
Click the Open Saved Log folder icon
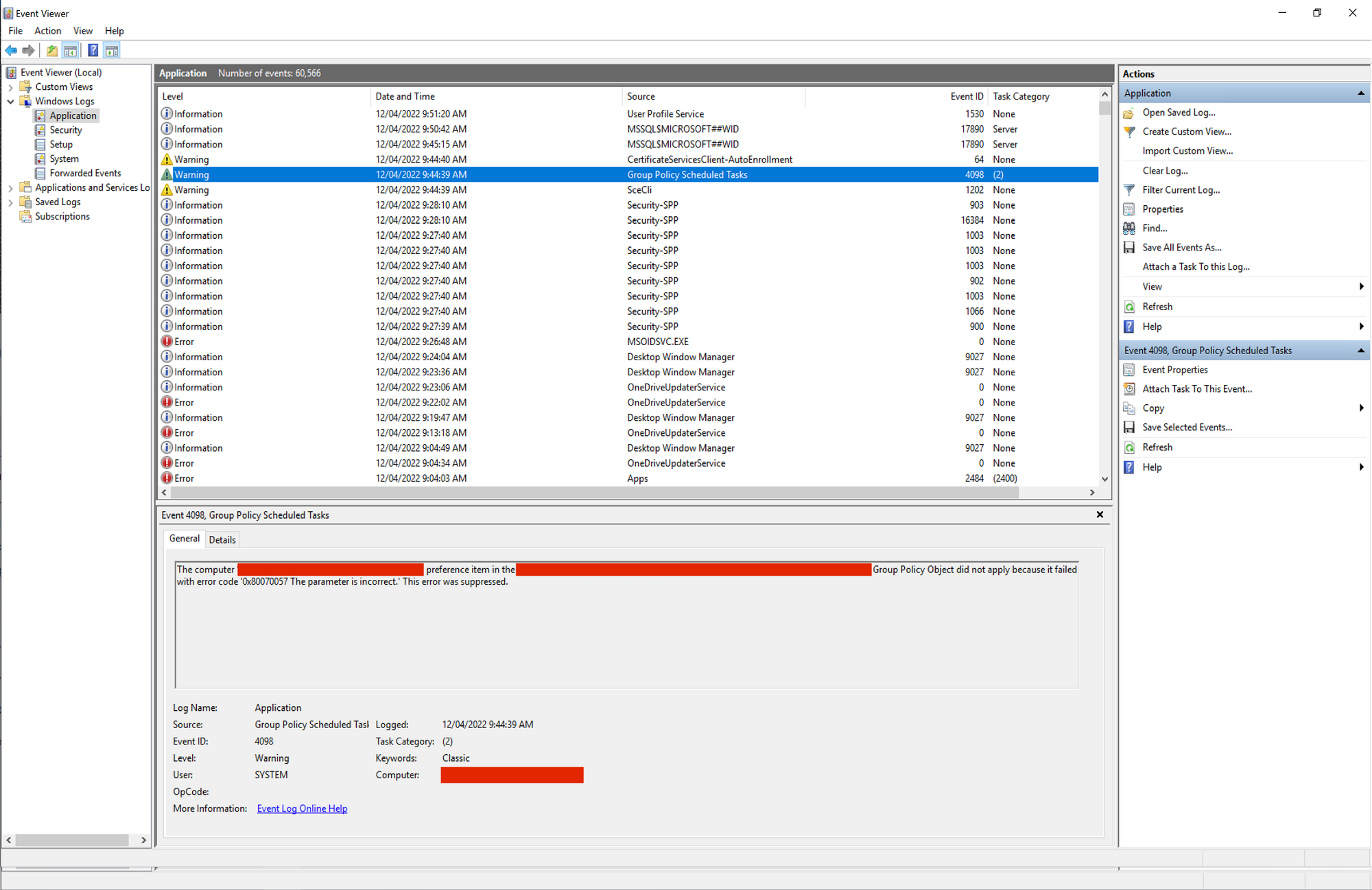[1129, 113]
